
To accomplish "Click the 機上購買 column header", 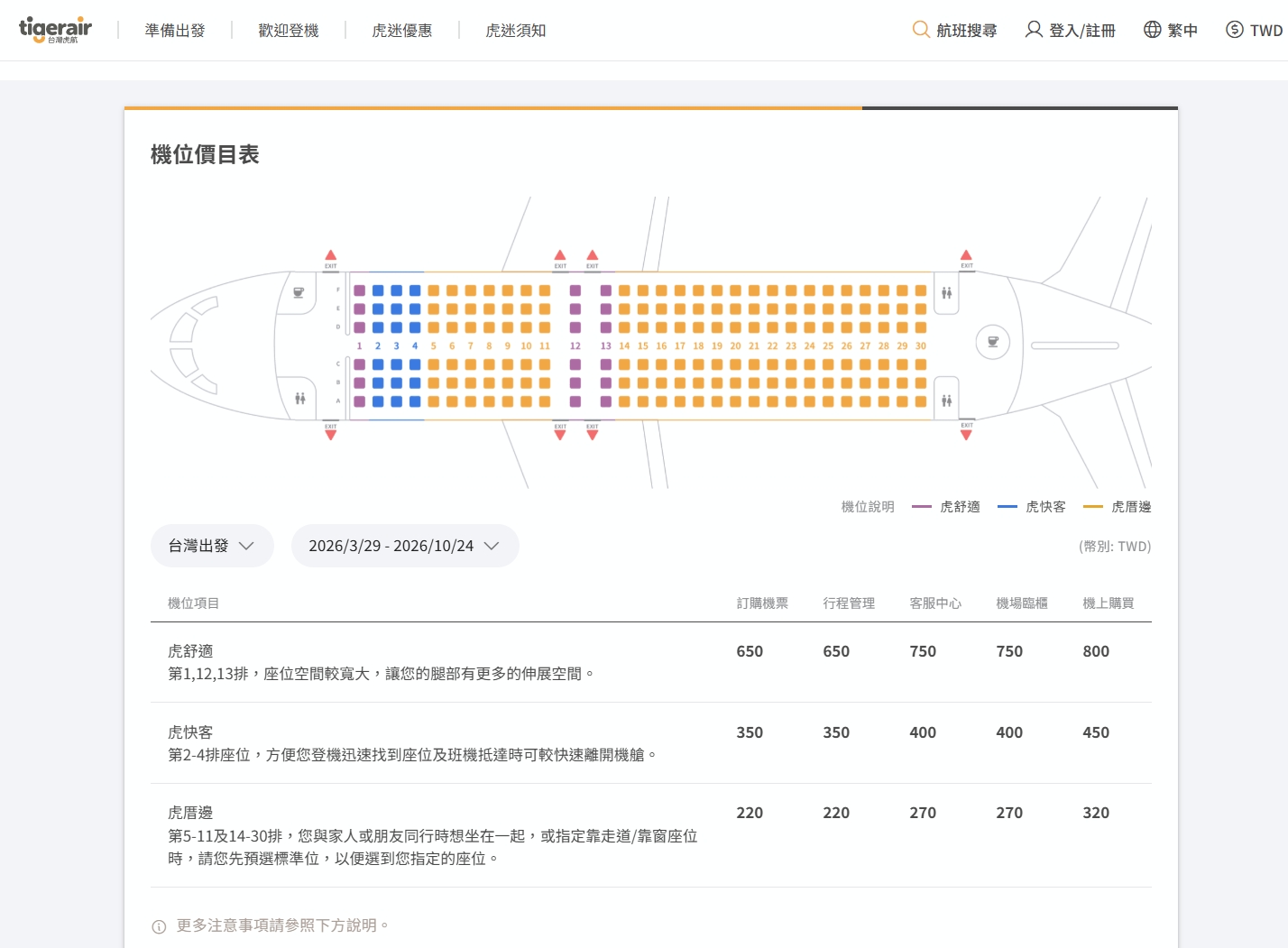I will [x=1109, y=603].
